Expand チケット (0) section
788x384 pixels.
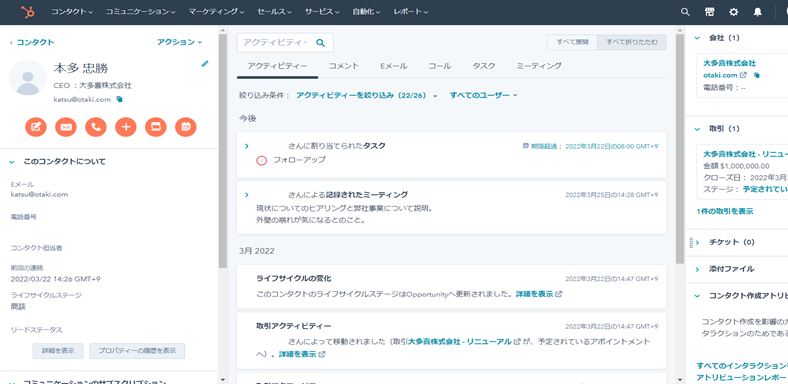point(697,242)
